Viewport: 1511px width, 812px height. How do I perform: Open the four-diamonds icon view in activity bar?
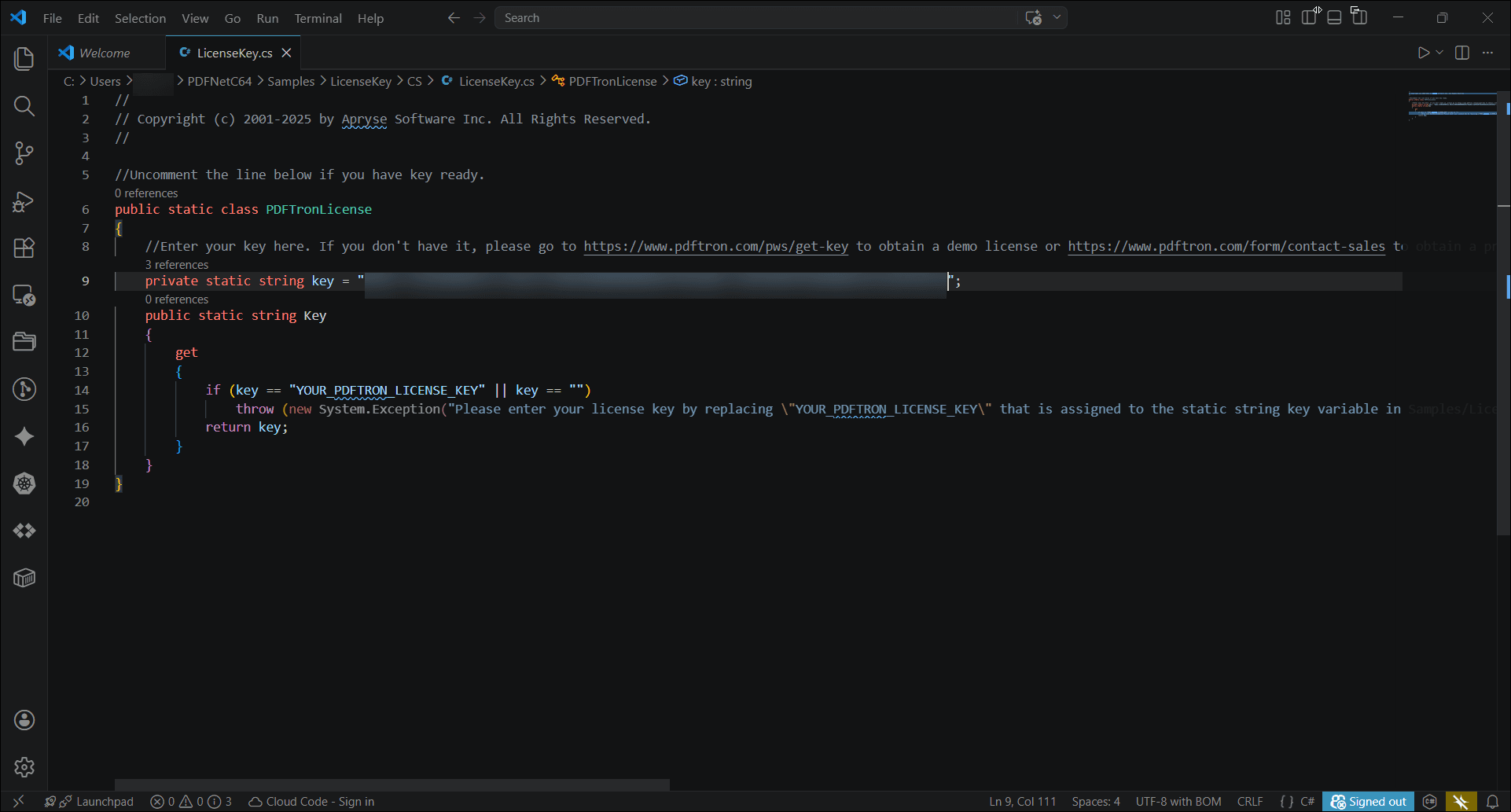click(x=24, y=531)
